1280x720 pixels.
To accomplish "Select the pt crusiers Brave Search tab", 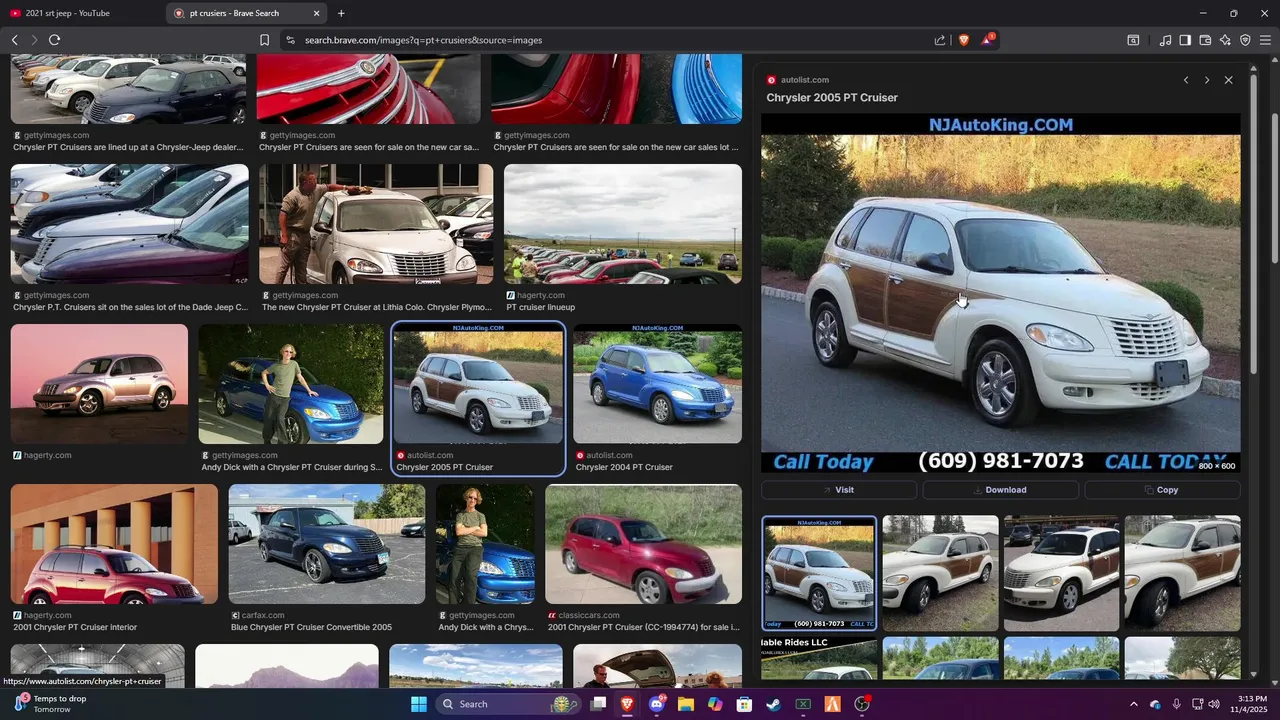I will tap(238, 13).
